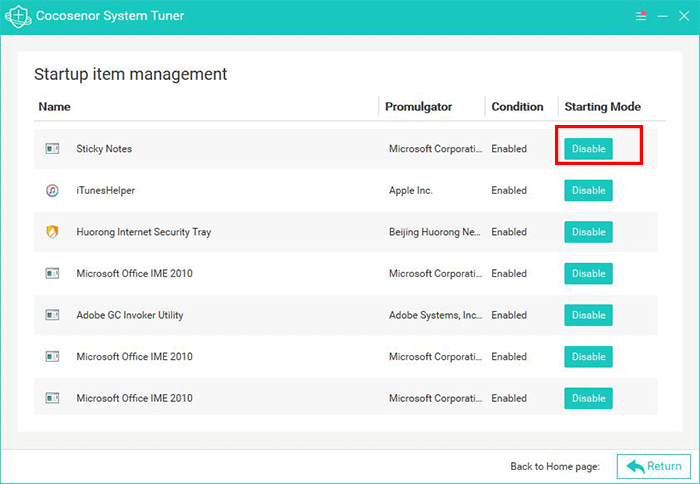Viewport: 700px width, 484px height.
Task: Click Microsoft Corporati... in the Sticky Notes row
Action: click(x=435, y=149)
